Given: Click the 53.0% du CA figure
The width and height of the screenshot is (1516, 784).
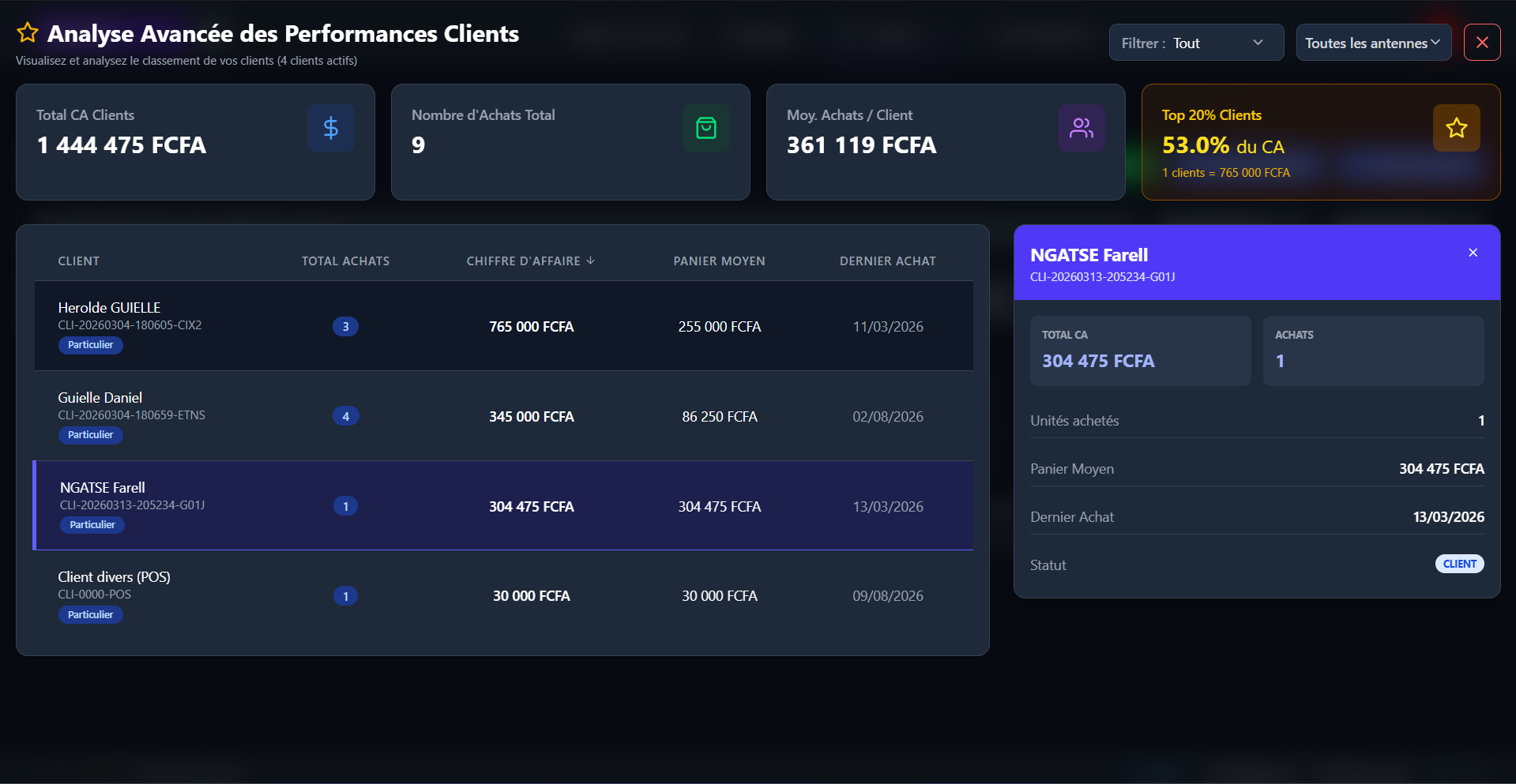Looking at the screenshot, I should point(1223,145).
